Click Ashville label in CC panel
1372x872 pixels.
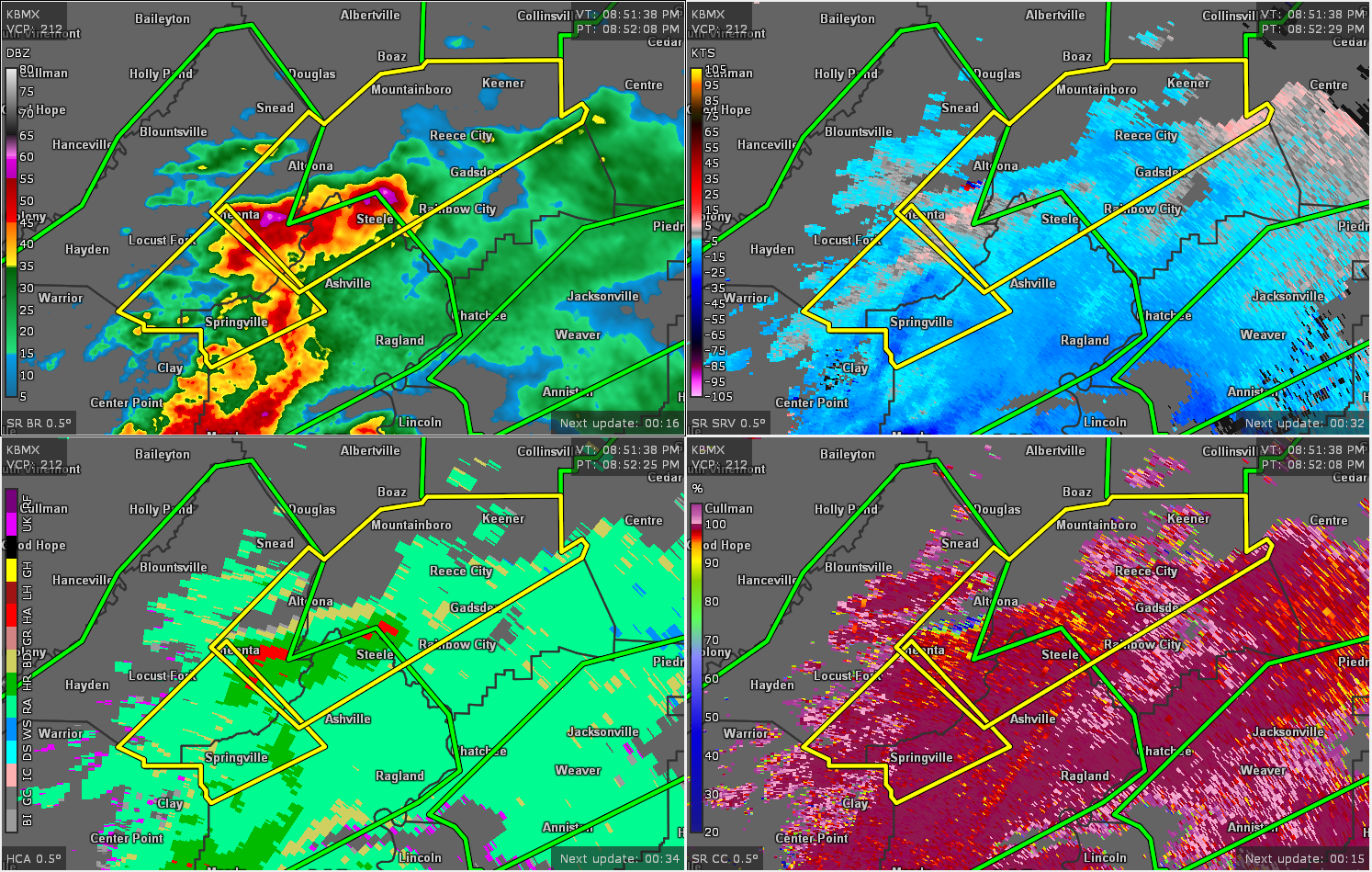[1032, 719]
